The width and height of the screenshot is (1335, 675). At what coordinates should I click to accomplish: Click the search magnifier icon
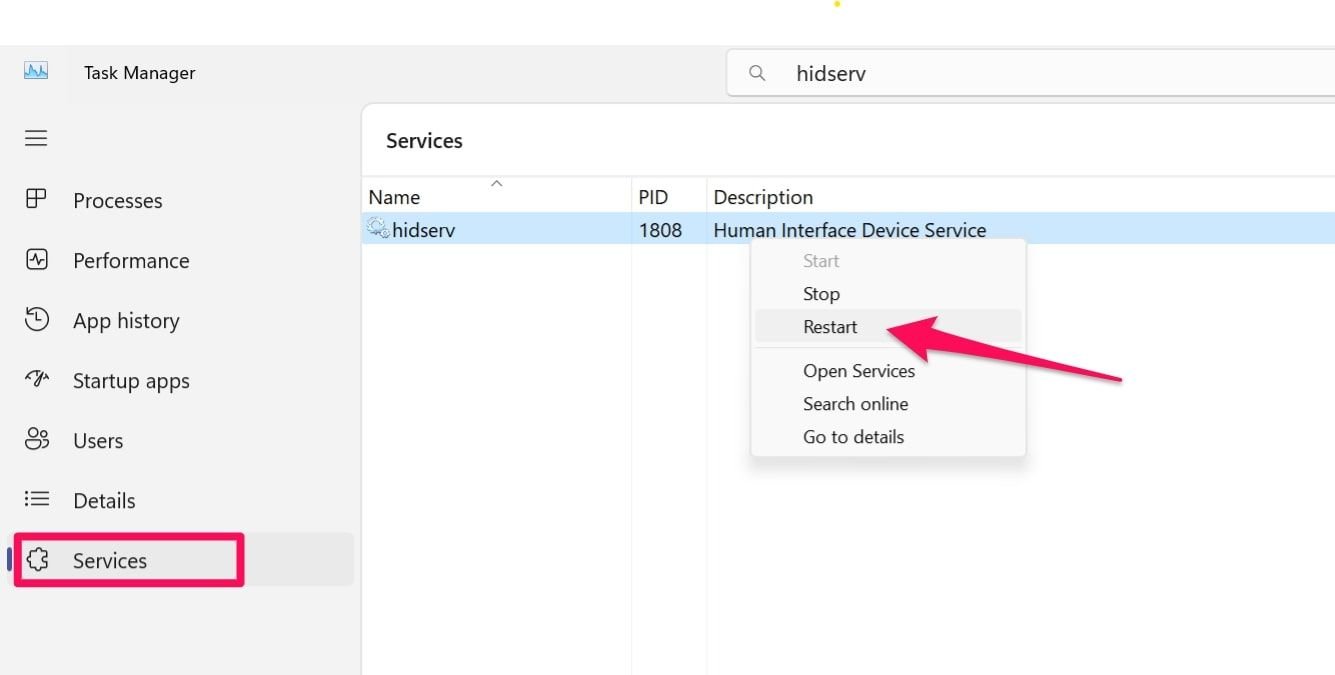click(x=757, y=73)
